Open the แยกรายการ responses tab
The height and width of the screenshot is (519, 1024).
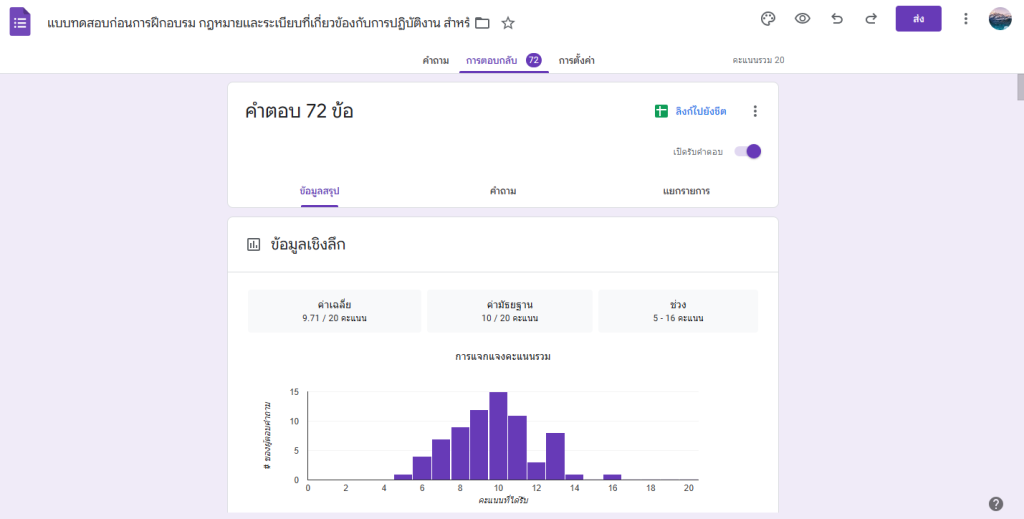[686, 190]
